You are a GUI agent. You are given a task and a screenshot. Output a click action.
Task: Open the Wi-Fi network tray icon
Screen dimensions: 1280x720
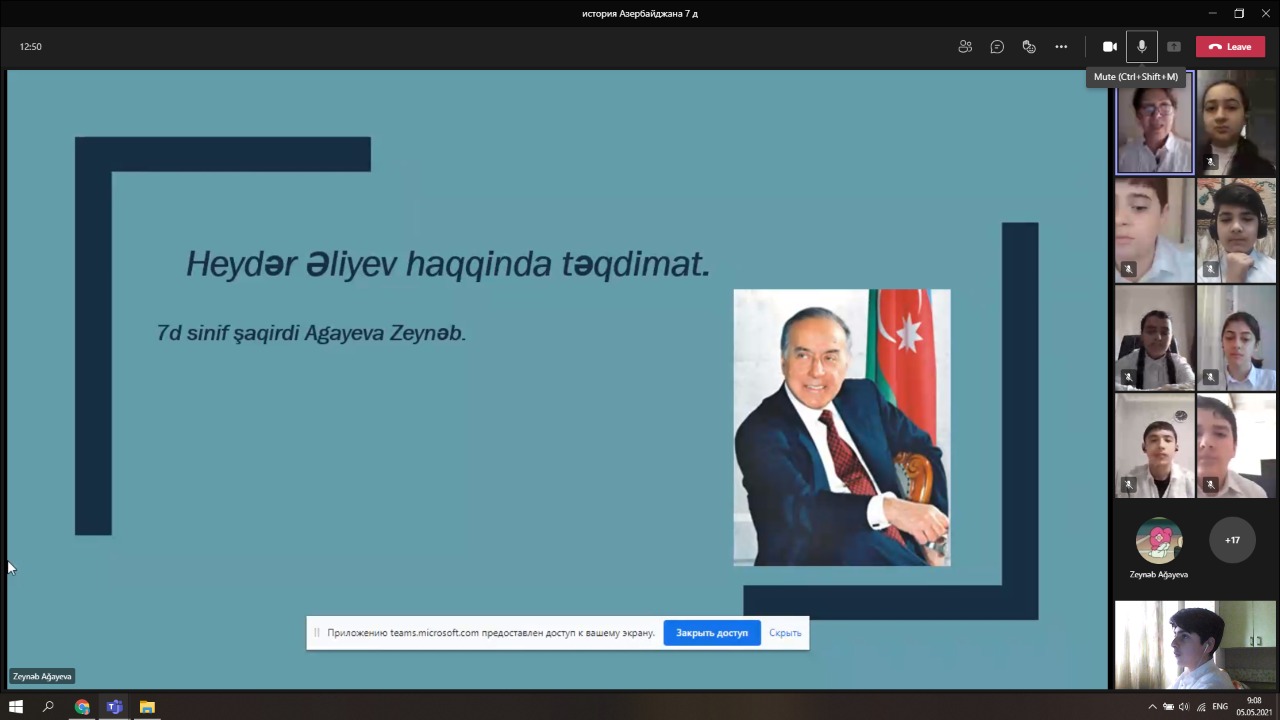pos(1201,707)
